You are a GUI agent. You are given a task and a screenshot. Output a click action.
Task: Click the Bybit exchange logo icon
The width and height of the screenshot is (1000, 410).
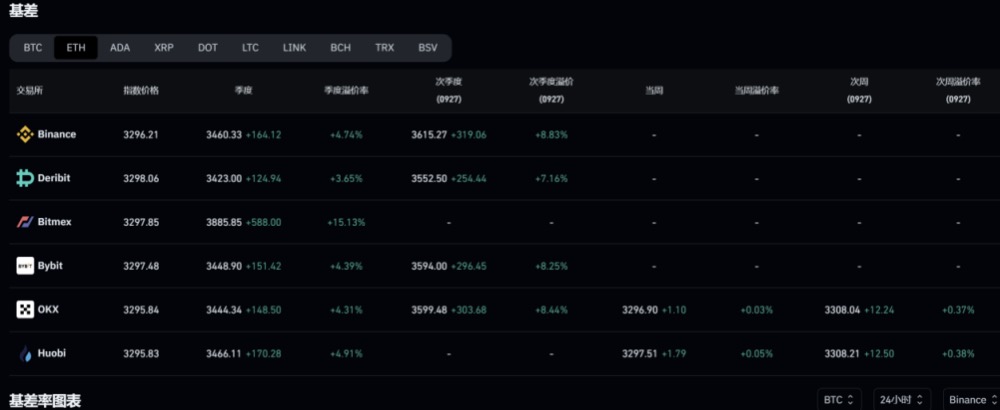(x=25, y=266)
